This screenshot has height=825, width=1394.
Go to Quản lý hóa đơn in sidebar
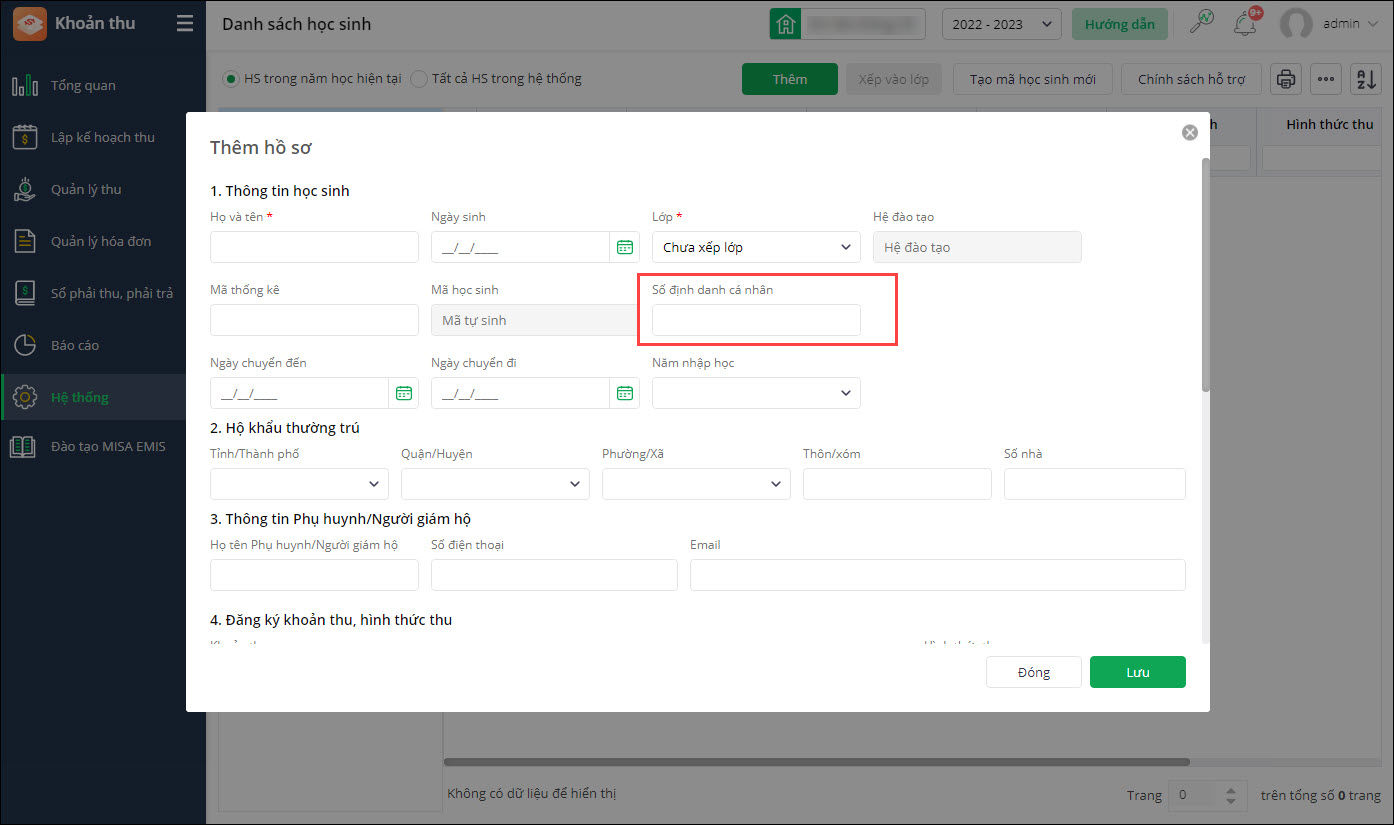(101, 241)
